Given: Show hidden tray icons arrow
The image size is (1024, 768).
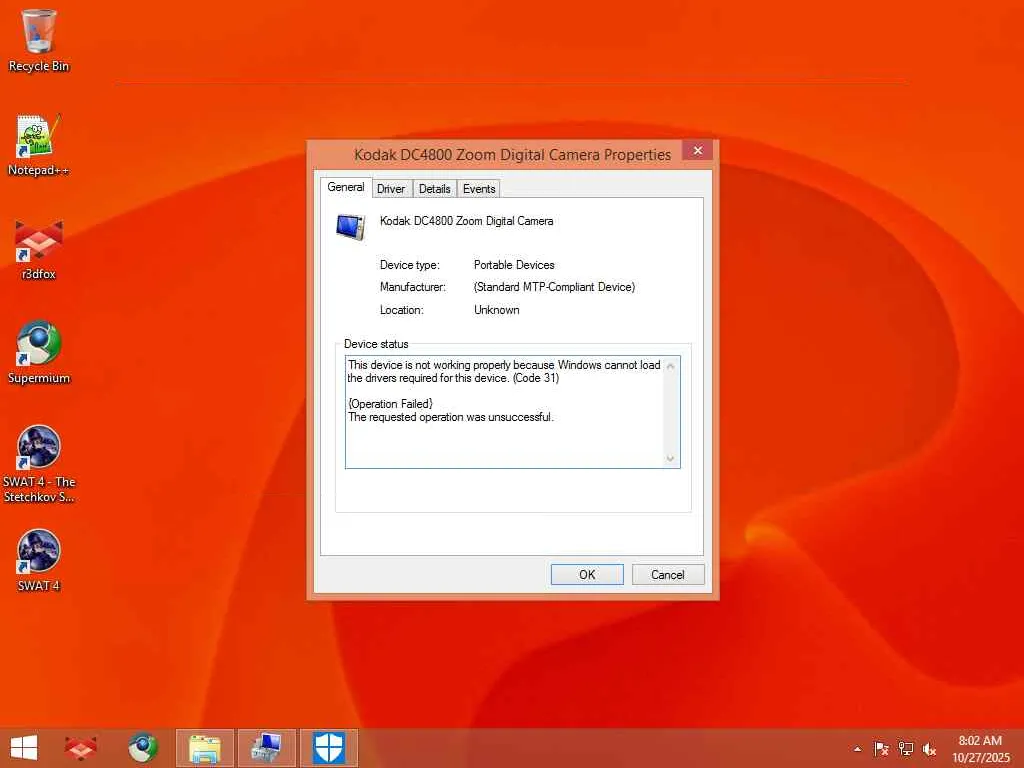Looking at the screenshot, I should coord(857,749).
